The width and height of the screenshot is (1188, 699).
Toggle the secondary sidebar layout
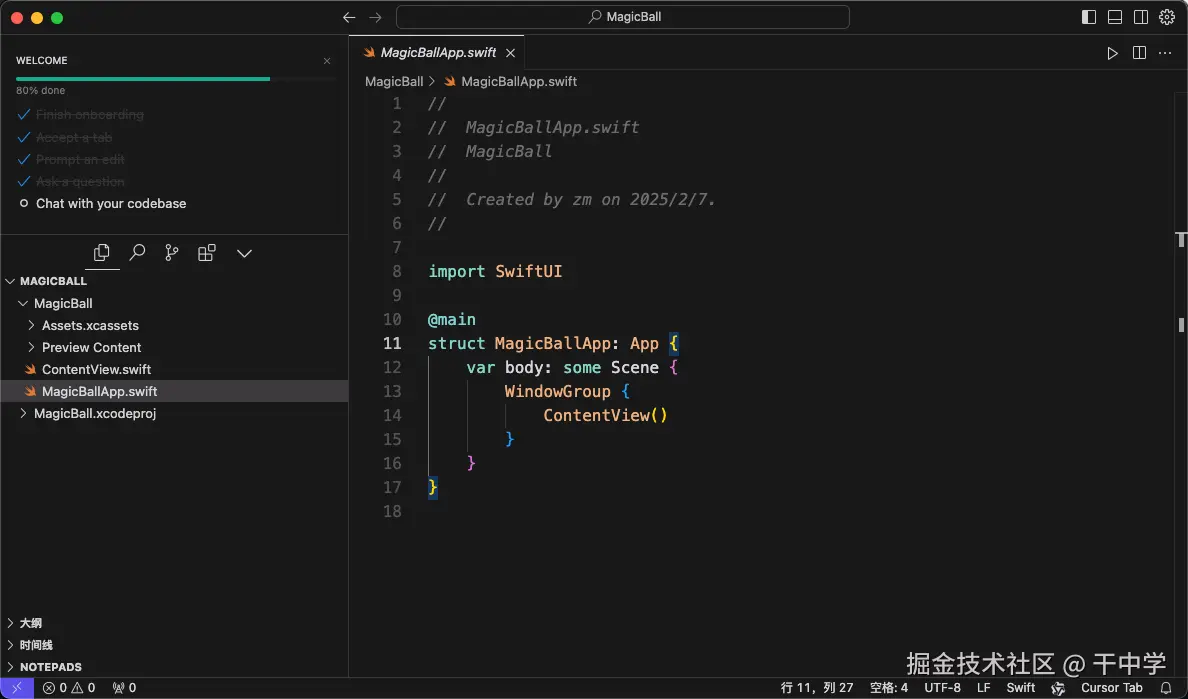coord(1141,17)
